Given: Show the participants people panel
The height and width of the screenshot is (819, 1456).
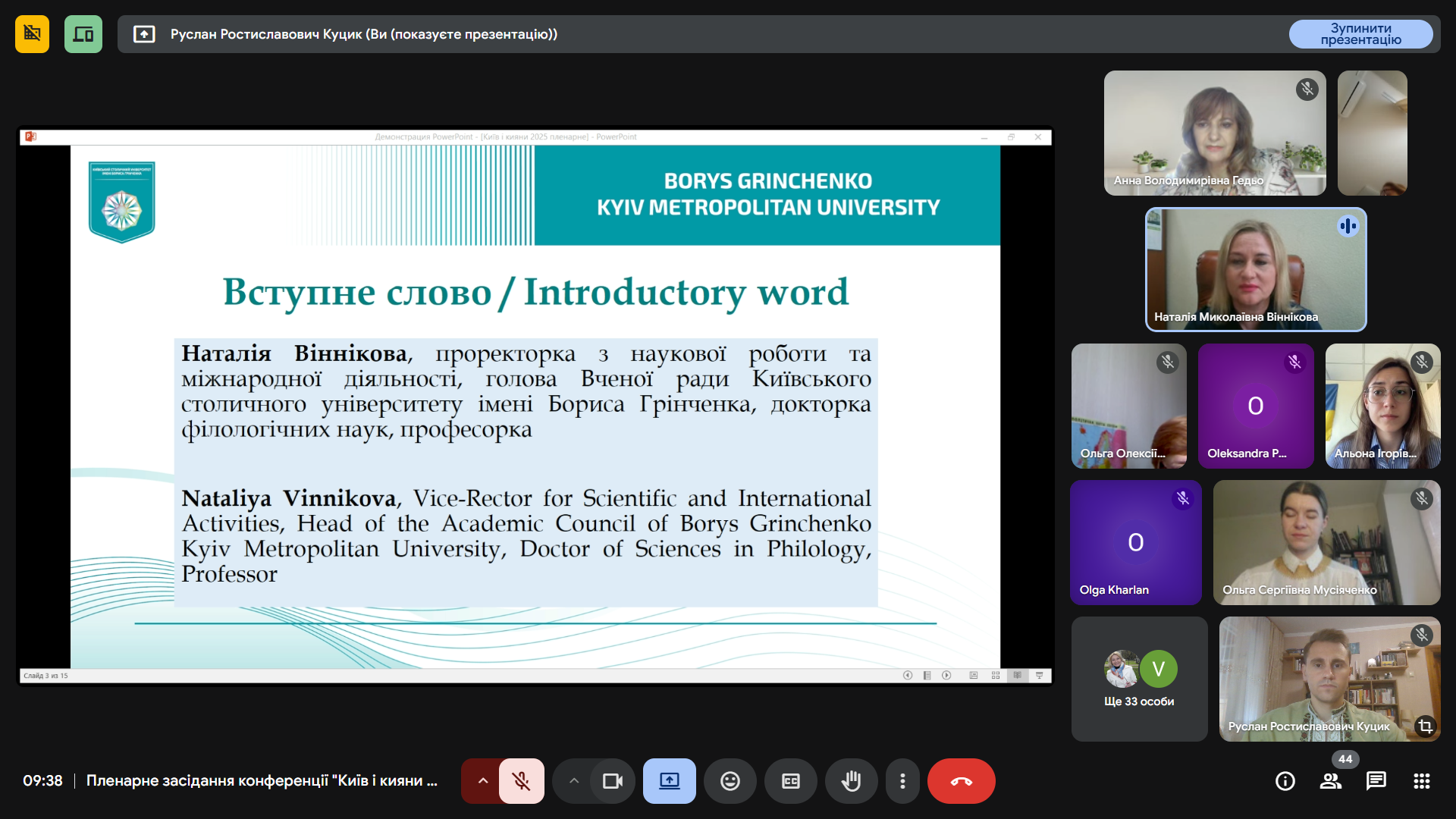Looking at the screenshot, I should point(1331,781).
